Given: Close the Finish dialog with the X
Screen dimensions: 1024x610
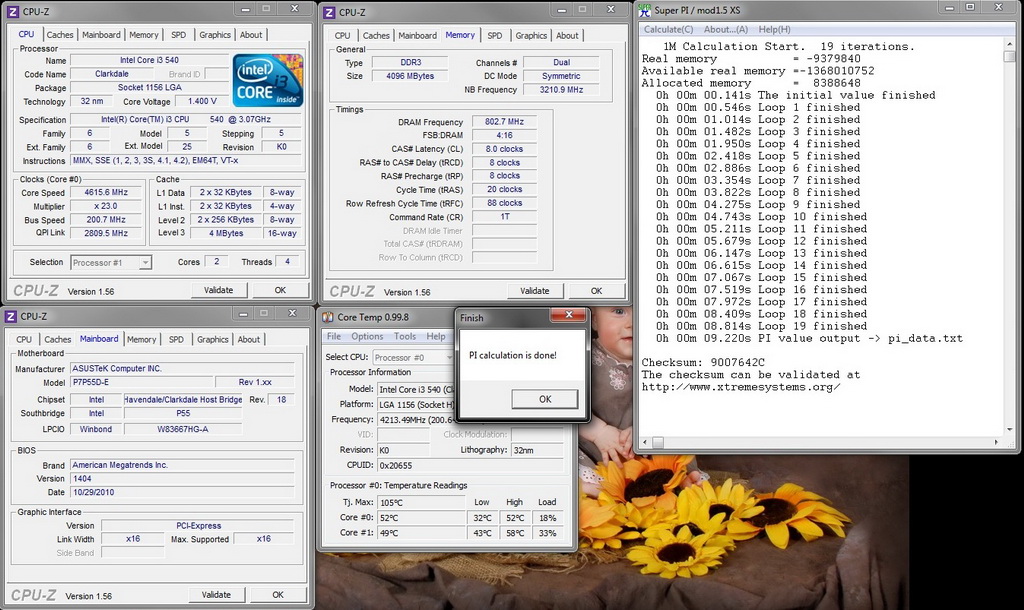Looking at the screenshot, I should pos(567,317).
